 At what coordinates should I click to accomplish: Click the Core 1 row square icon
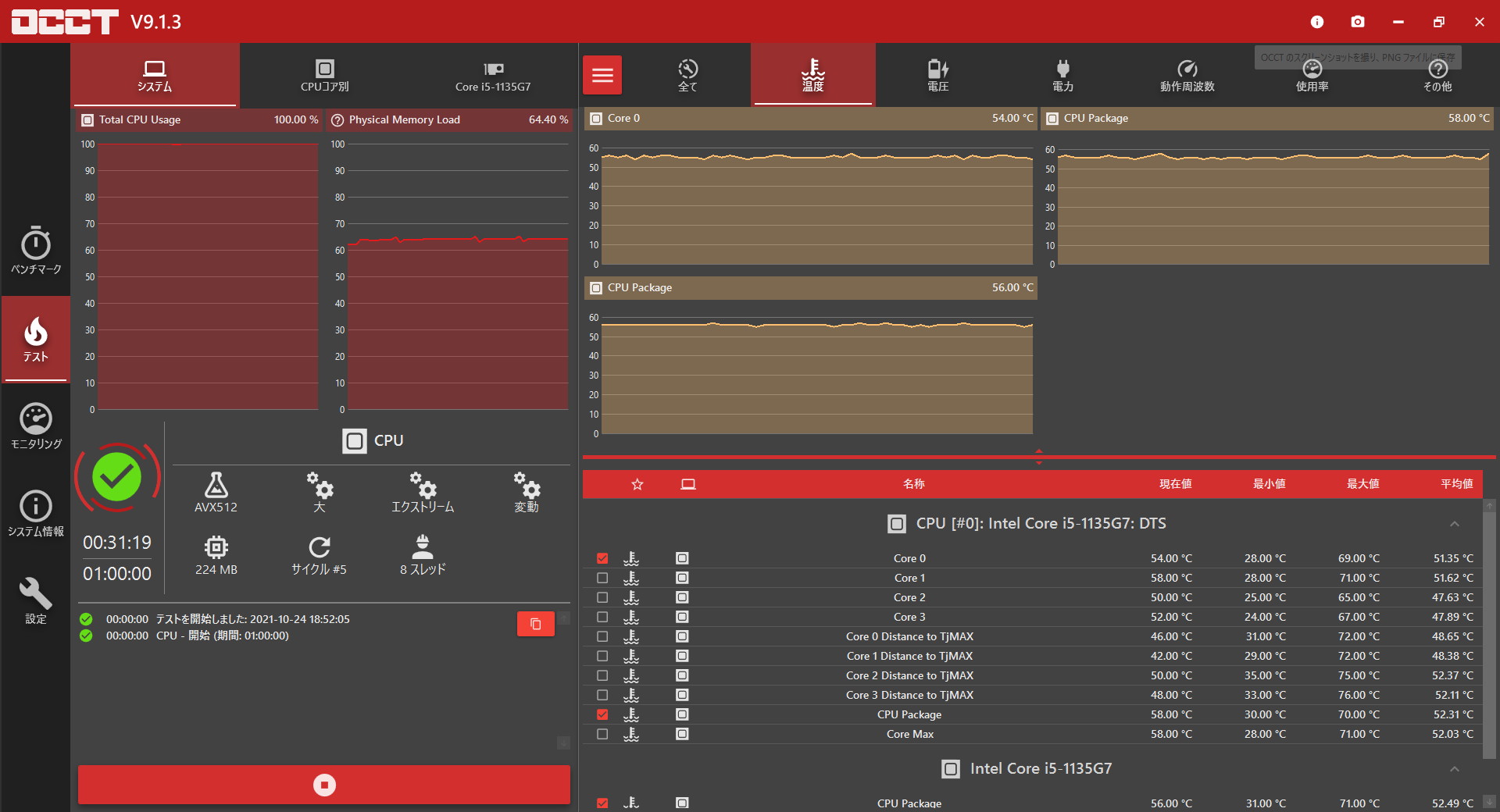(682, 578)
